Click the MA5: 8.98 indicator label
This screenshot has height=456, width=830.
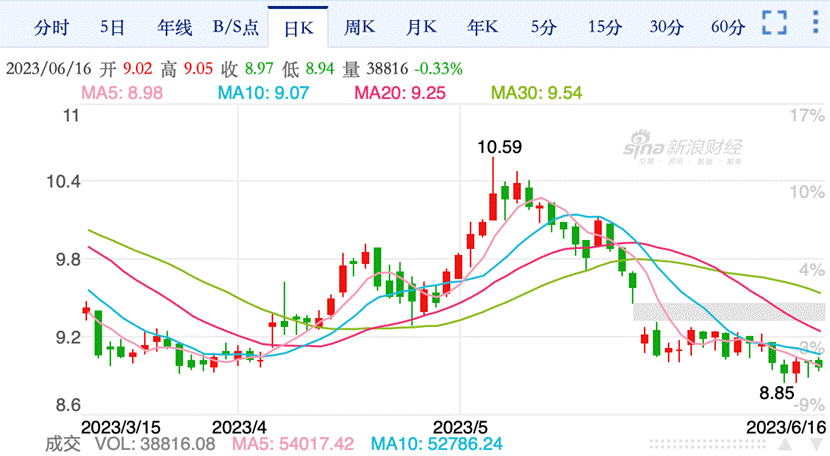tap(122, 93)
